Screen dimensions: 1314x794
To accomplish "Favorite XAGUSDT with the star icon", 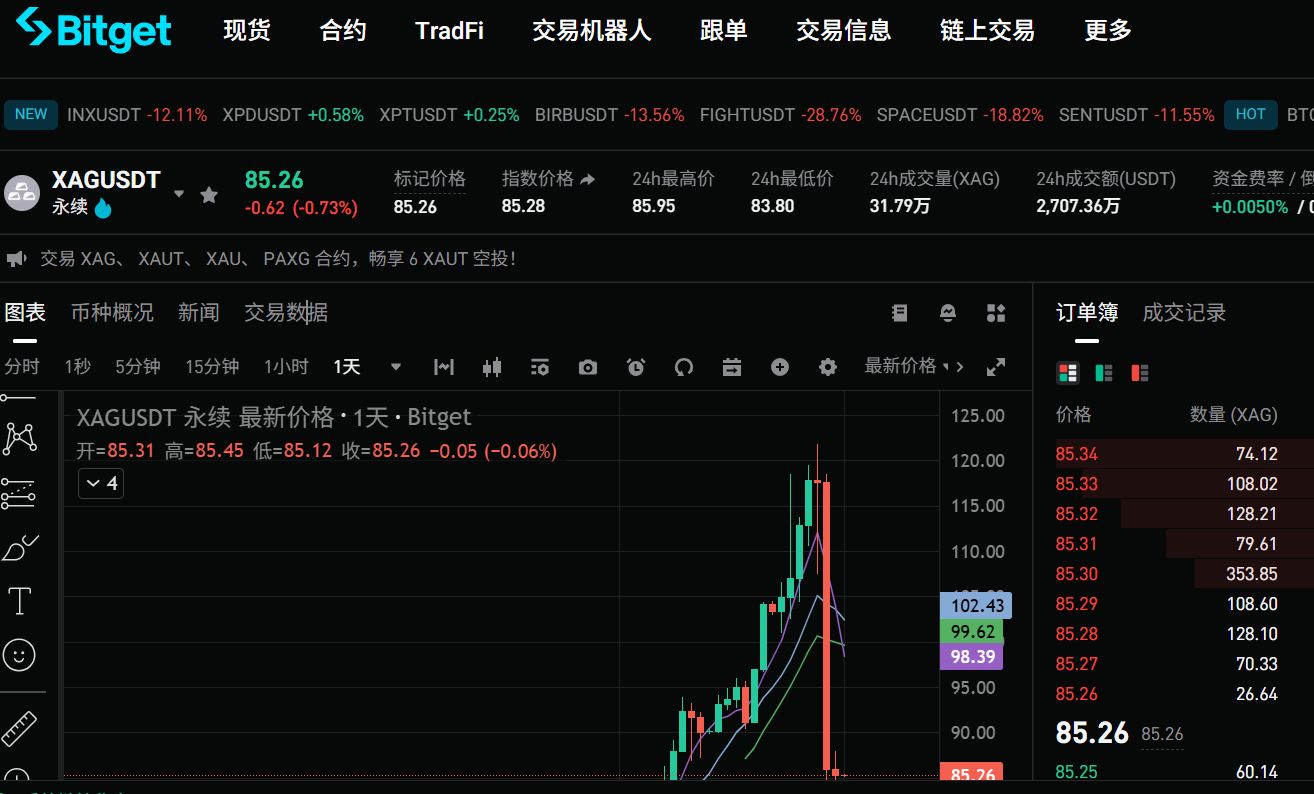I will pyautogui.click(x=209, y=195).
